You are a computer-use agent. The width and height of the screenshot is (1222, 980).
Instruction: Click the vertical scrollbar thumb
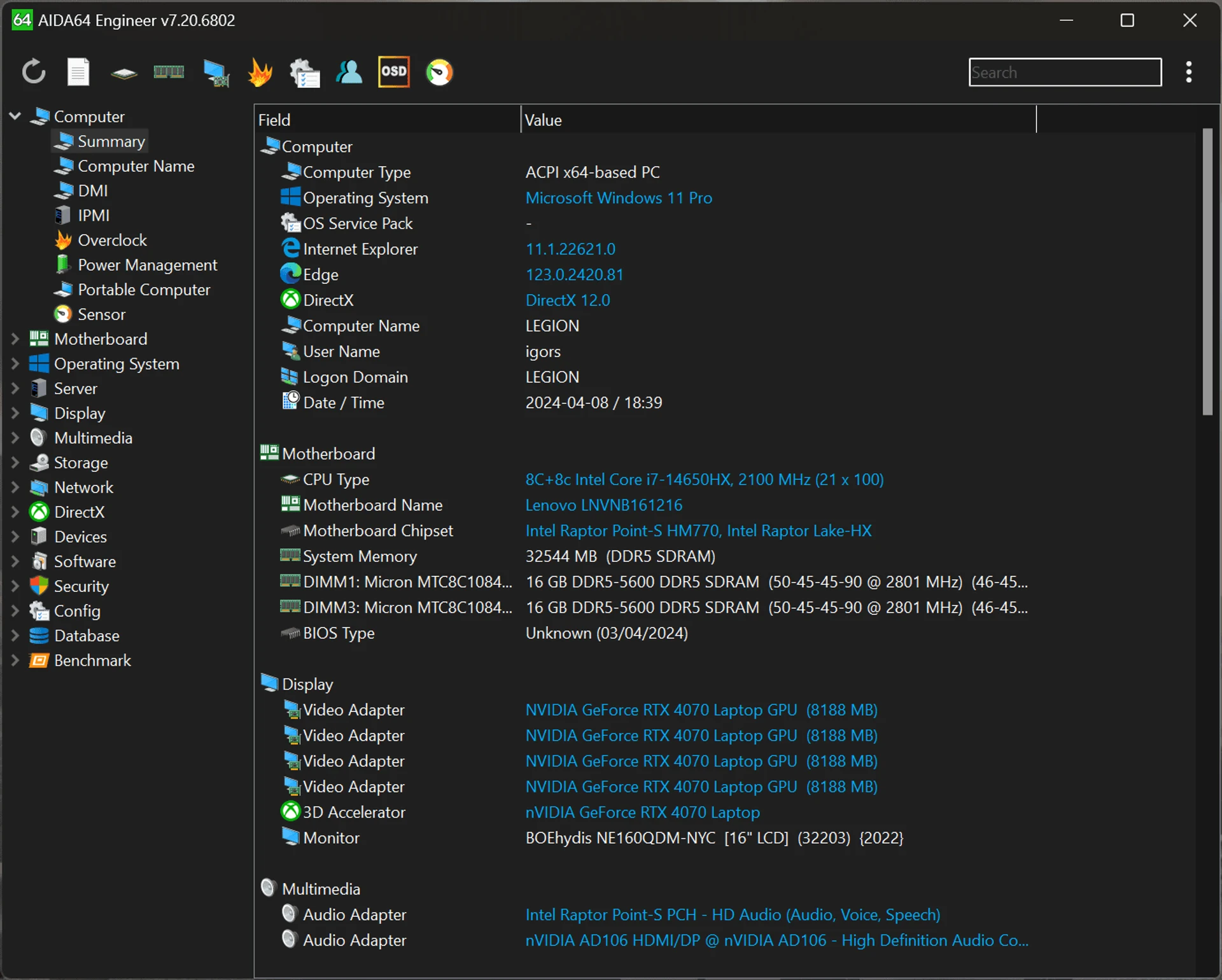[1207, 272]
